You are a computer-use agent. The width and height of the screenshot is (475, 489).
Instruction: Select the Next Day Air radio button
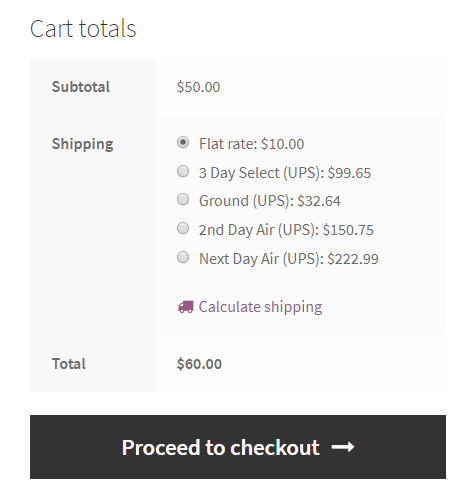click(183, 257)
